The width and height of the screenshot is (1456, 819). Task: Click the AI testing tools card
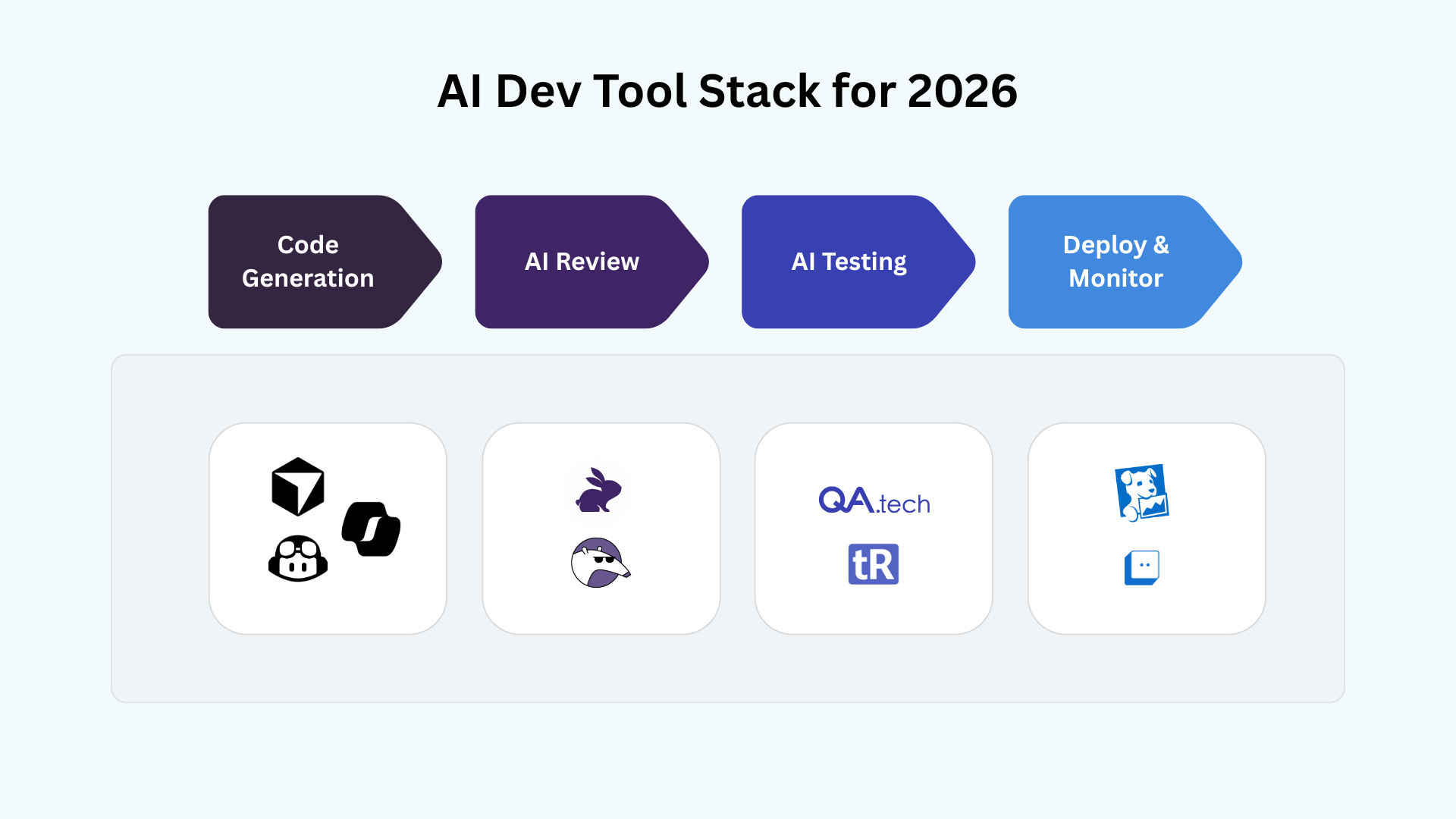point(874,529)
